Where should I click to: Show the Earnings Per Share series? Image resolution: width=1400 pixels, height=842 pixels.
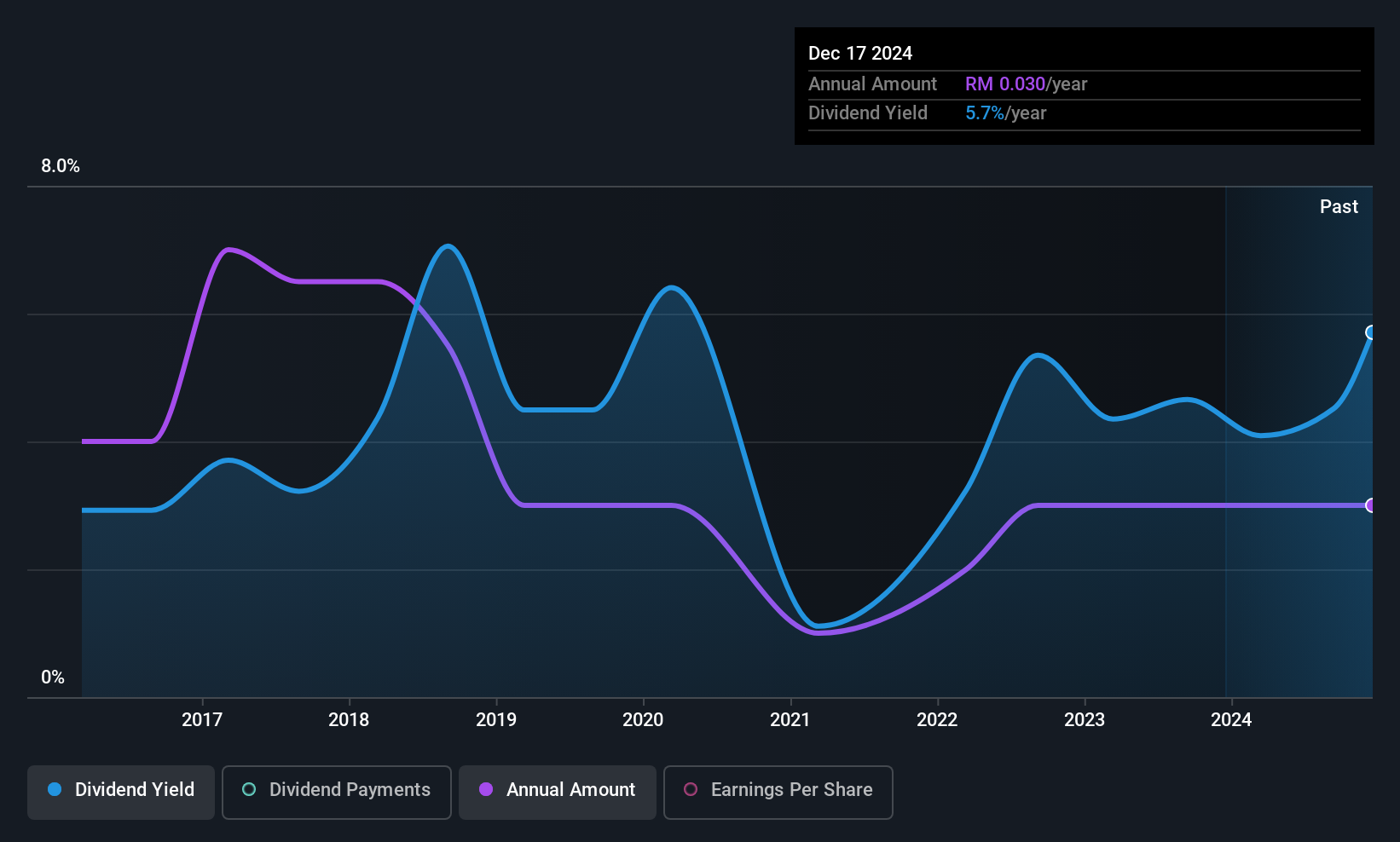point(778,792)
